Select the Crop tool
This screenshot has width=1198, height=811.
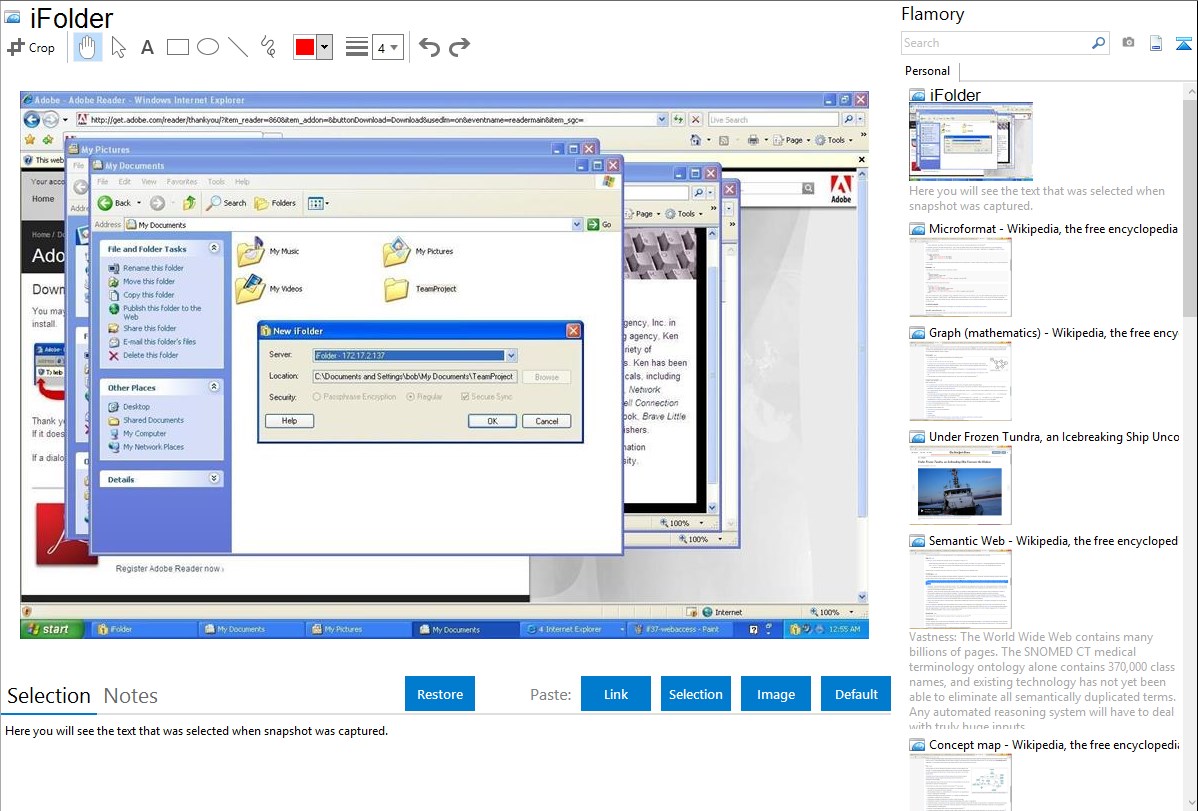(31, 47)
